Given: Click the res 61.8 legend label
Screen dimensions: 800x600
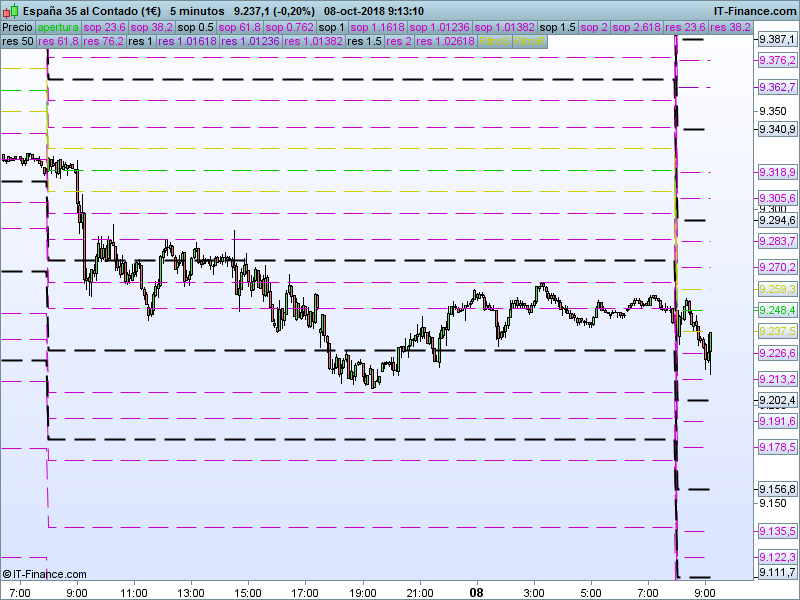Looking at the screenshot, I should (58, 41).
